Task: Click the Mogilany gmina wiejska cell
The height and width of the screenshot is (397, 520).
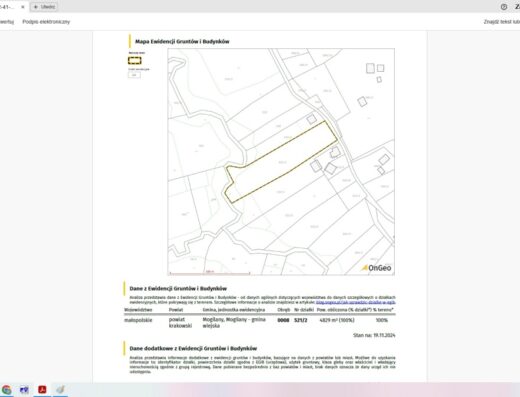Action: tap(234, 322)
